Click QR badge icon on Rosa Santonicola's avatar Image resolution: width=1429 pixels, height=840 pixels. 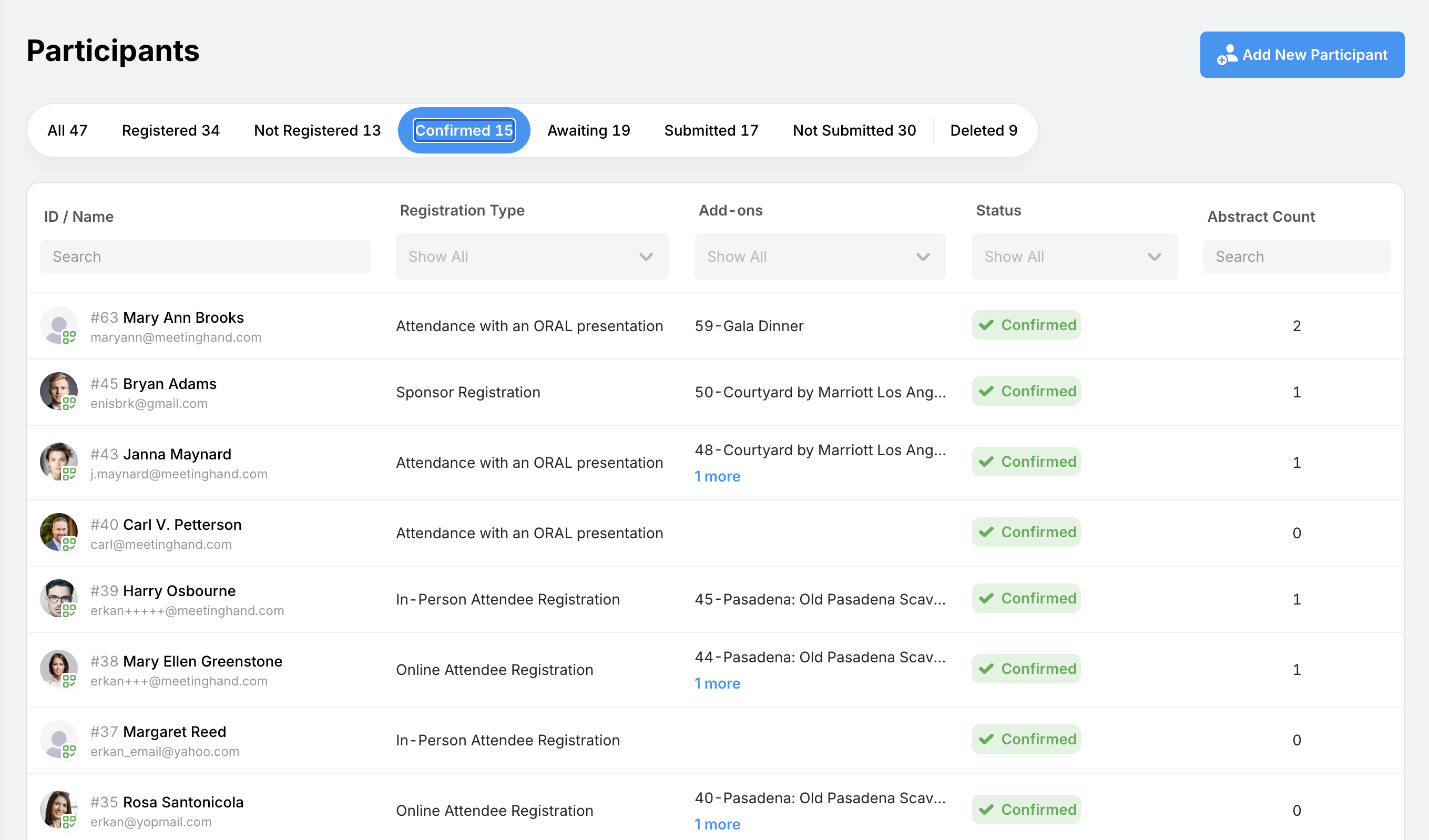tap(69, 821)
